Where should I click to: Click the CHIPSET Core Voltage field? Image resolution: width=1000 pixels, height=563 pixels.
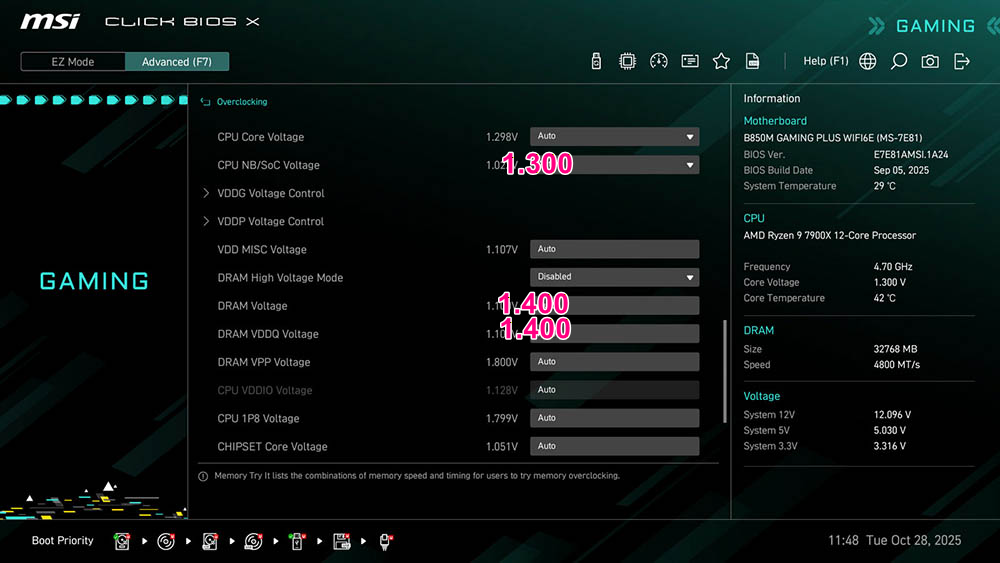(614, 446)
